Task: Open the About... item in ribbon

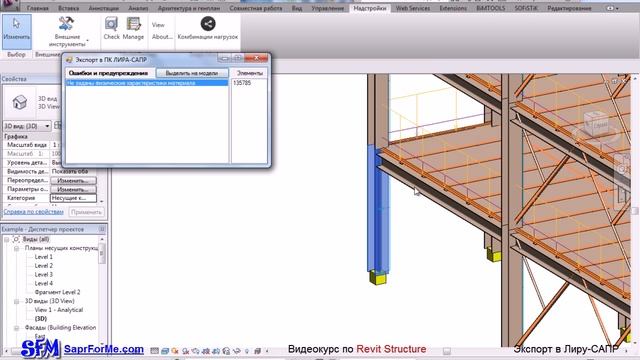Action: click(x=162, y=37)
